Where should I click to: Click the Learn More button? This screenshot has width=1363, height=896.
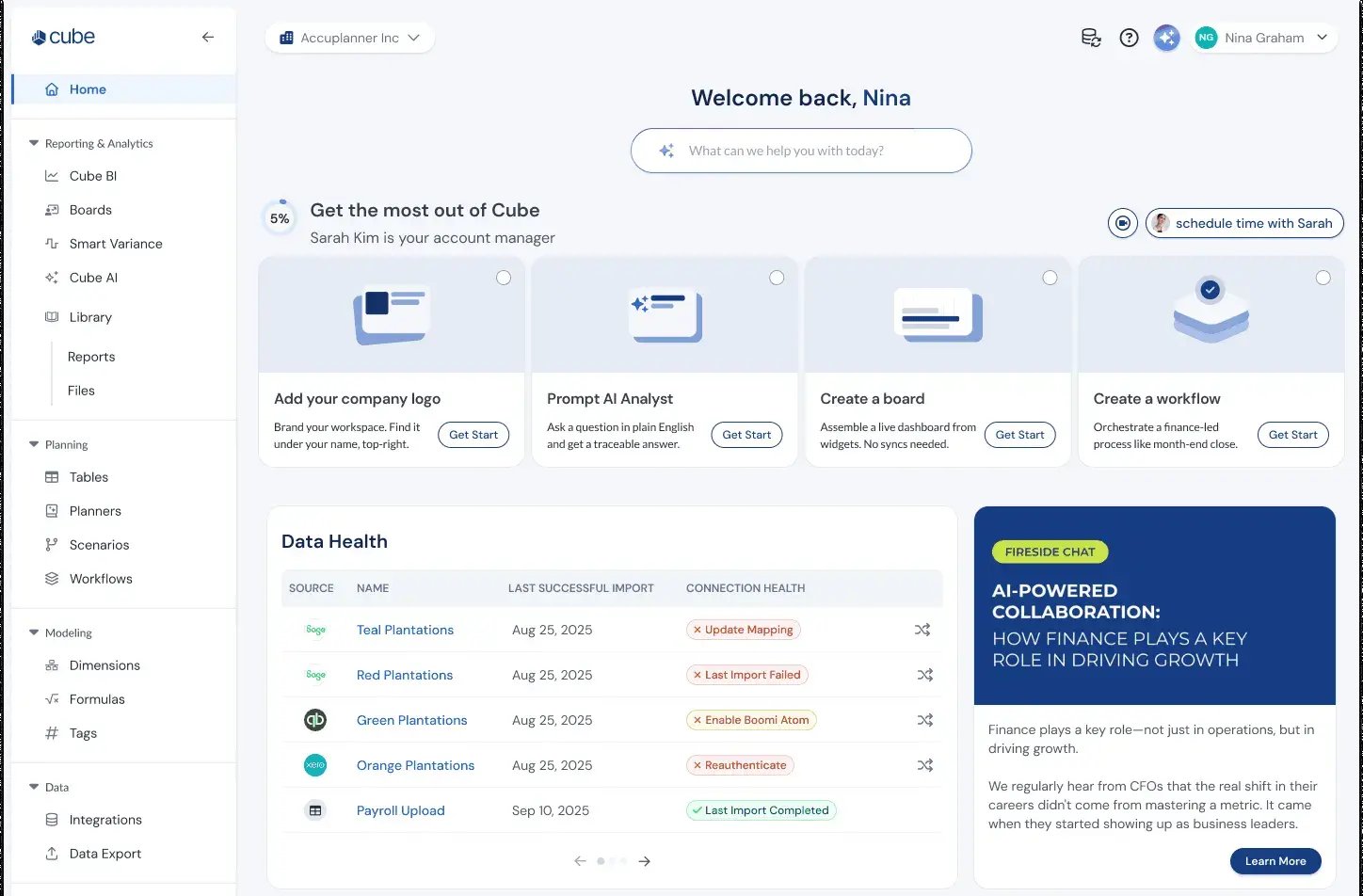[x=1275, y=861]
